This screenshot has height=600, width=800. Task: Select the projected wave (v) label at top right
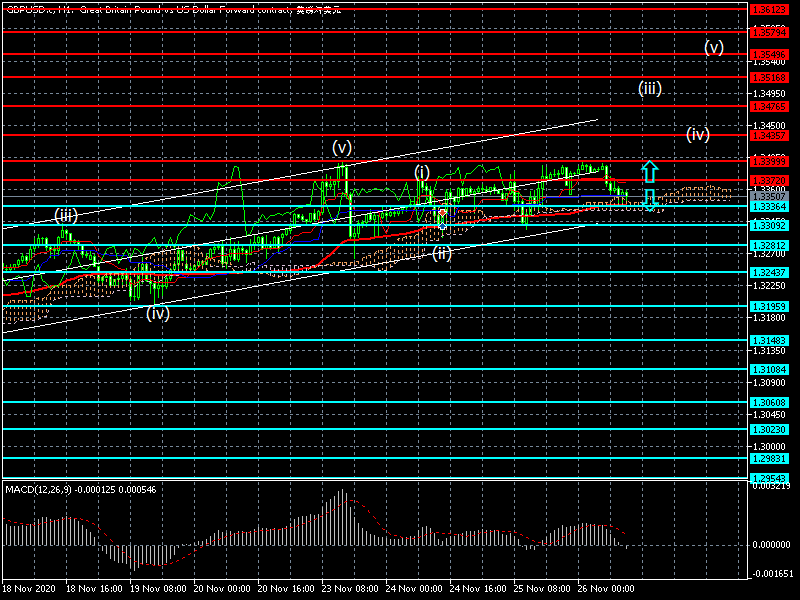tap(713, 47)
